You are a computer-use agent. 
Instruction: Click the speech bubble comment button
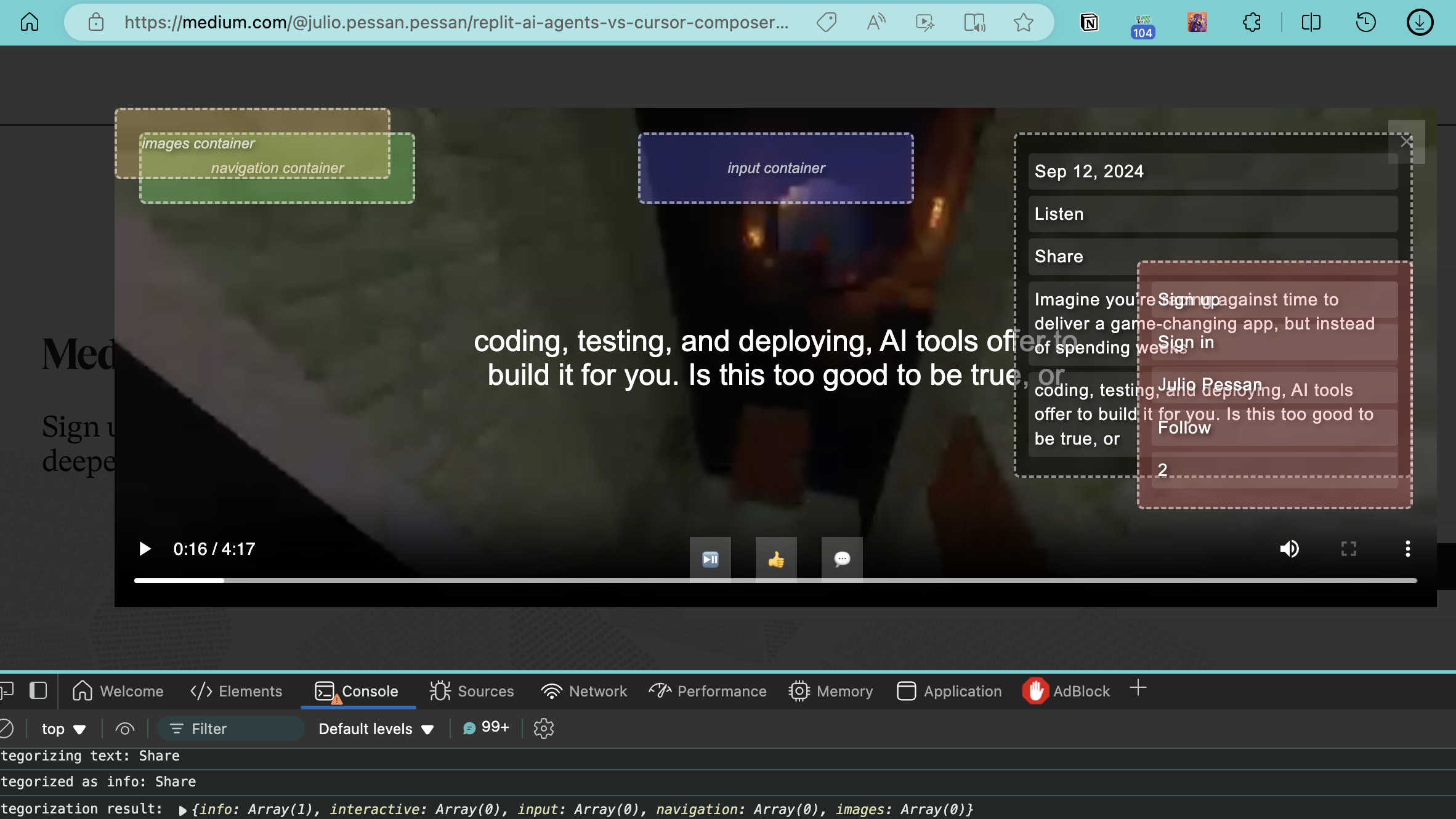pyautogui.click(x=842, y=559)
